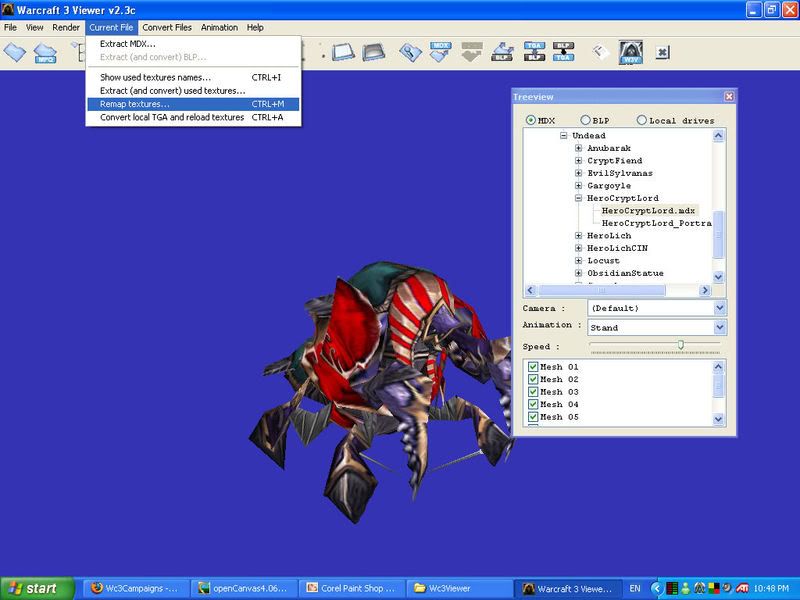Click the MDX extract toolbar icon
The image size is (800, 600).
(440, 52)
